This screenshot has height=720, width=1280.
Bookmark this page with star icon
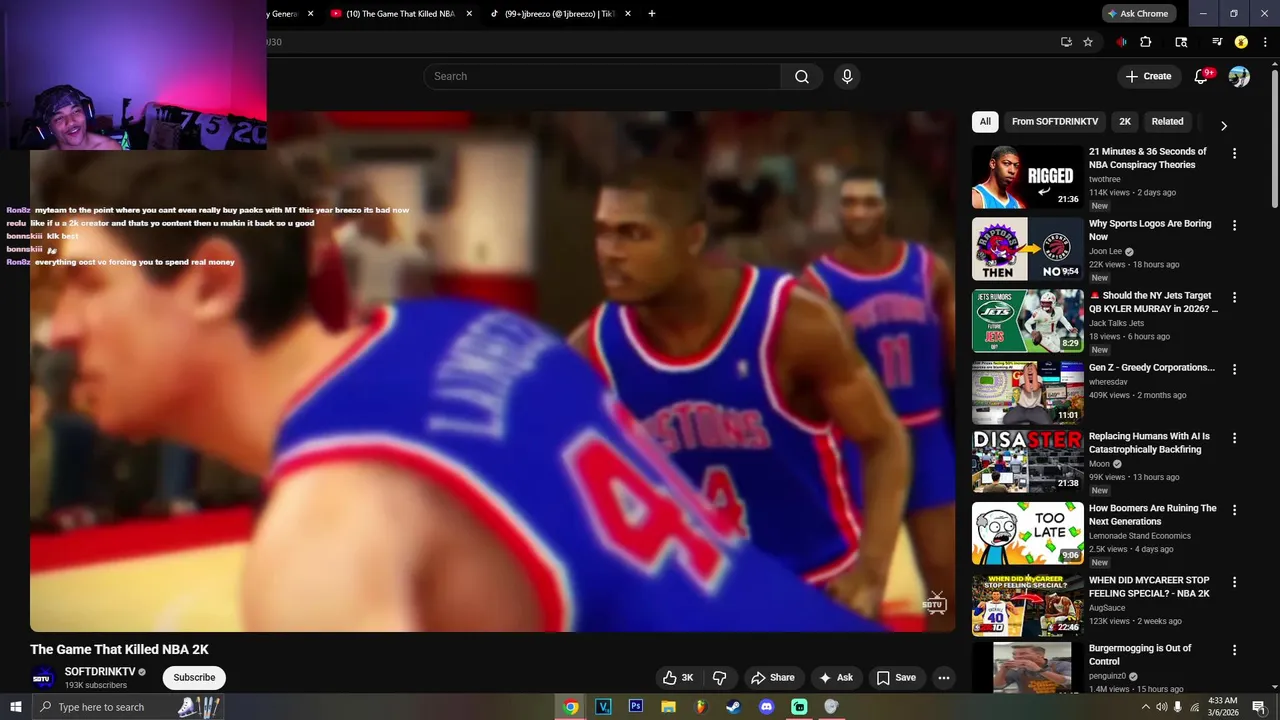(x=1088, y=42)
